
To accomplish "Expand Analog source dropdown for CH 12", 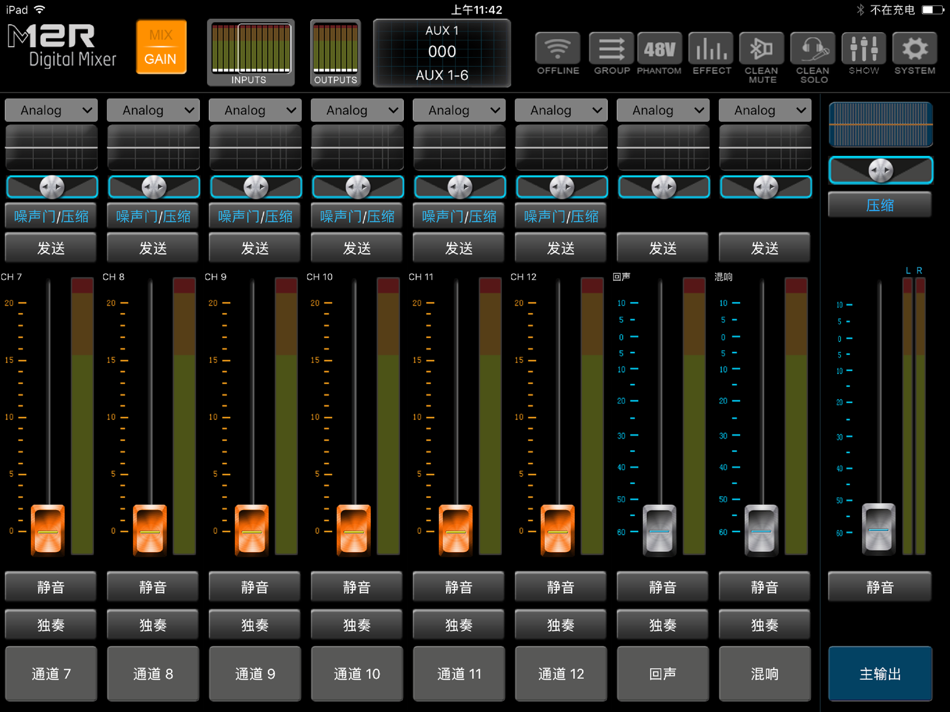I will (561, 110).
